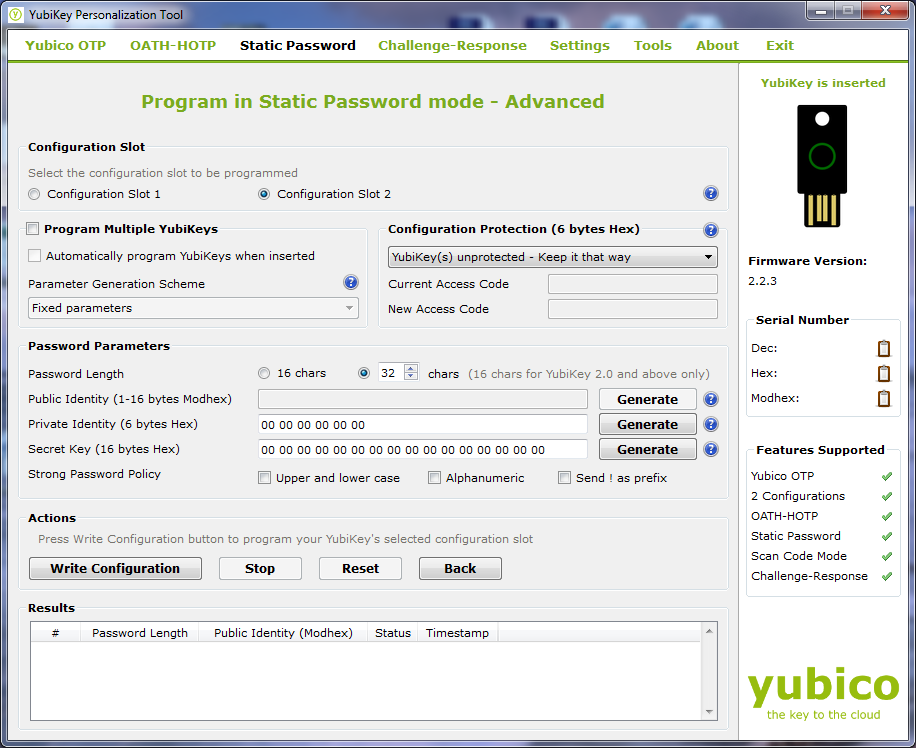Click the Current Access Code field

(x=633, y=284)
